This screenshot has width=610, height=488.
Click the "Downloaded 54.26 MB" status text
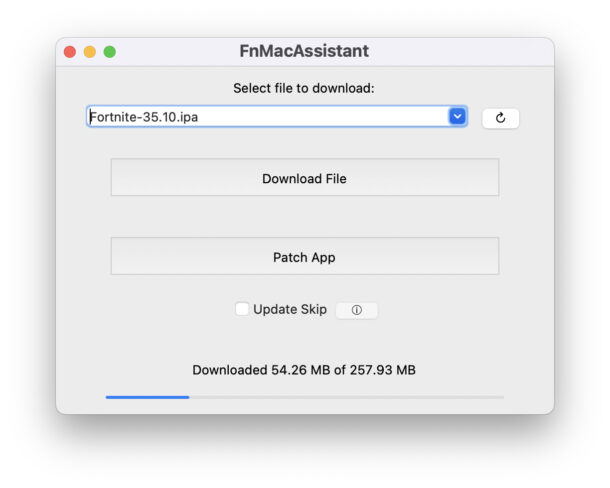(254, 370)
